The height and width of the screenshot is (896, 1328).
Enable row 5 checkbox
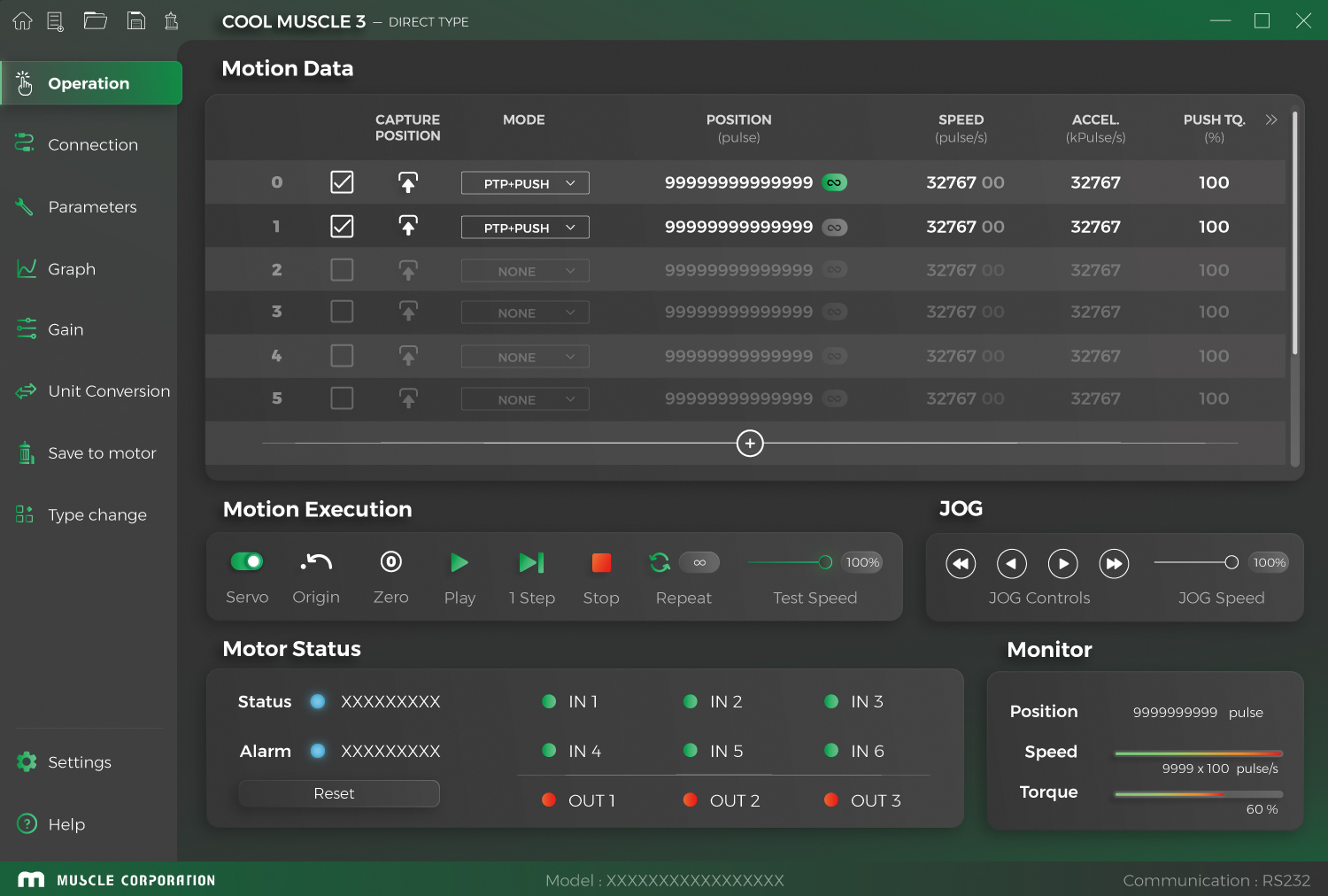(342, 398)
